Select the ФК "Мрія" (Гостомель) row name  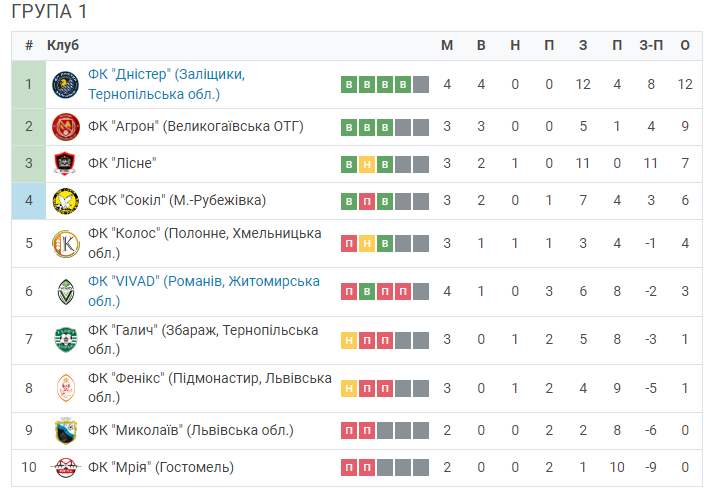point(161,467)
